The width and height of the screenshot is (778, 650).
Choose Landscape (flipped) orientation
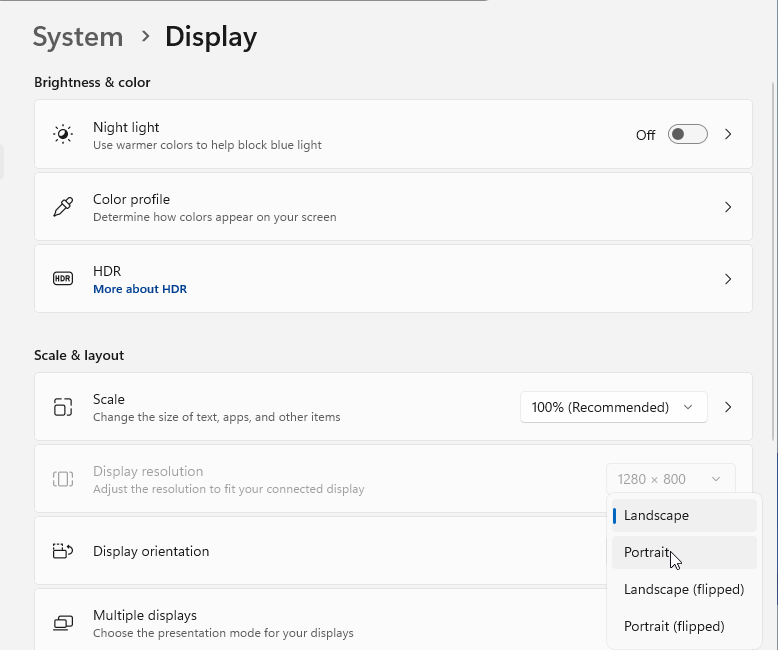684,589
